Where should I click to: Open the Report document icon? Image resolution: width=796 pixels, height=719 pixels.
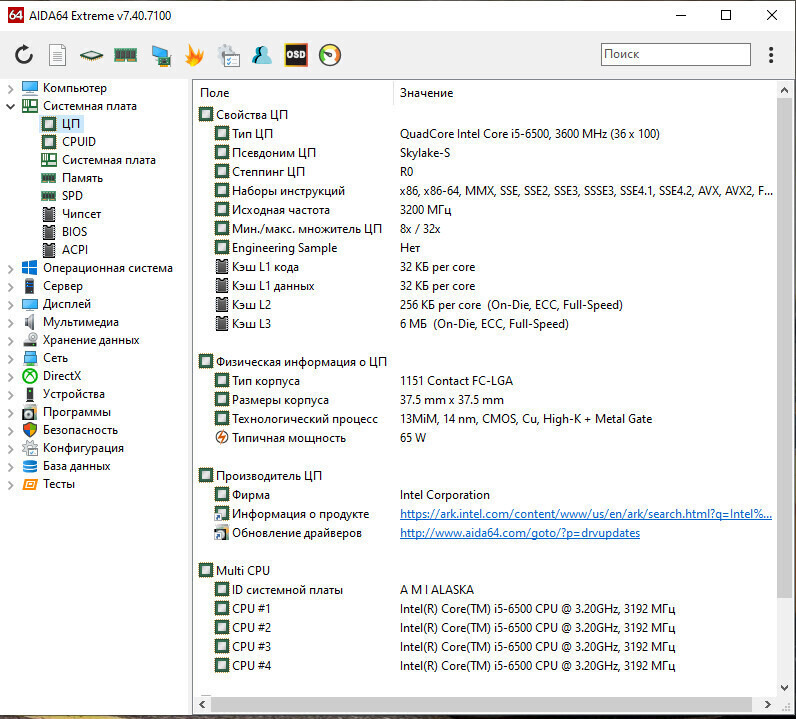pos(58,55)
